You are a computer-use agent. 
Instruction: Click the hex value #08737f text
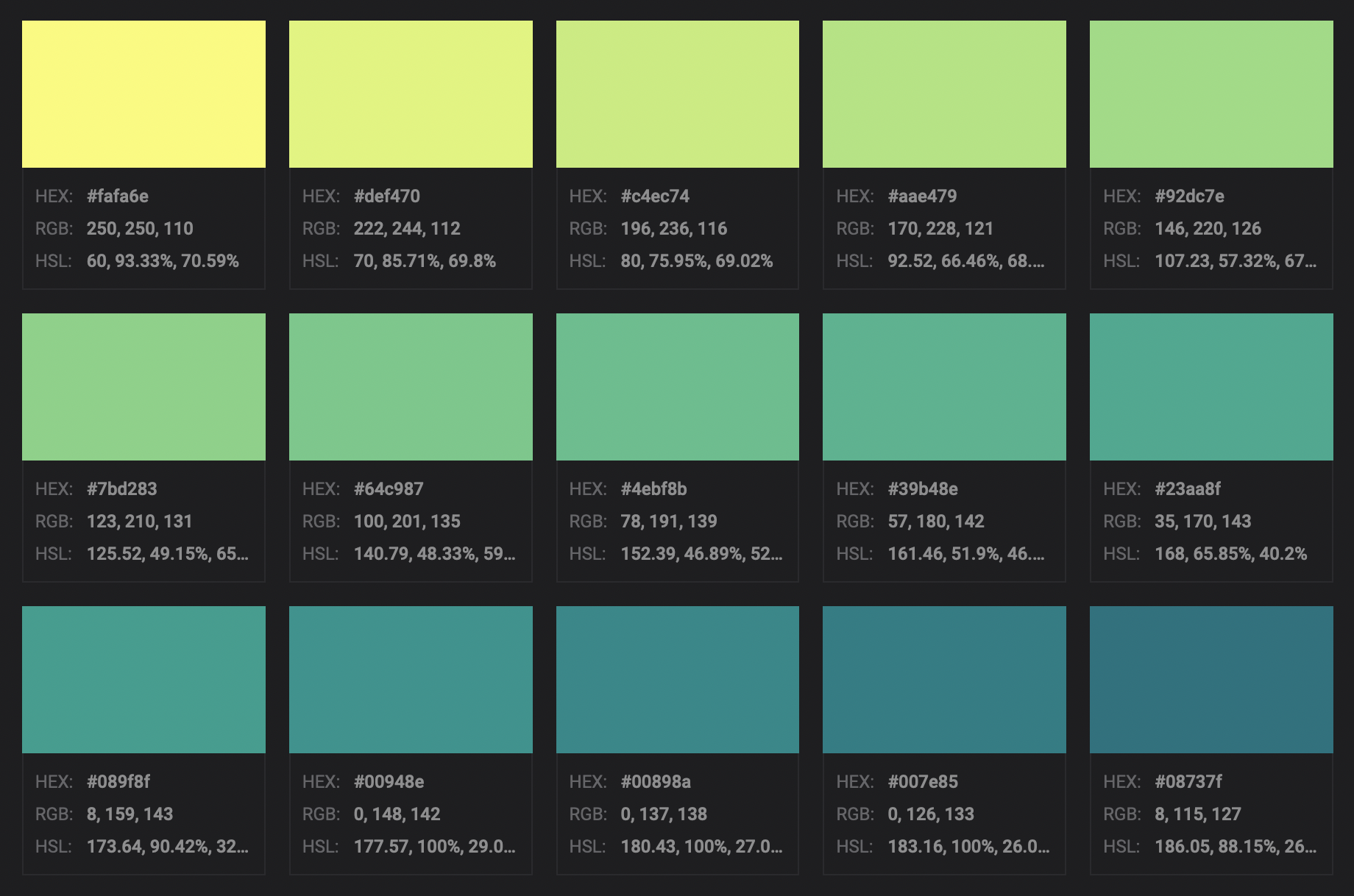pos(1188,782)
